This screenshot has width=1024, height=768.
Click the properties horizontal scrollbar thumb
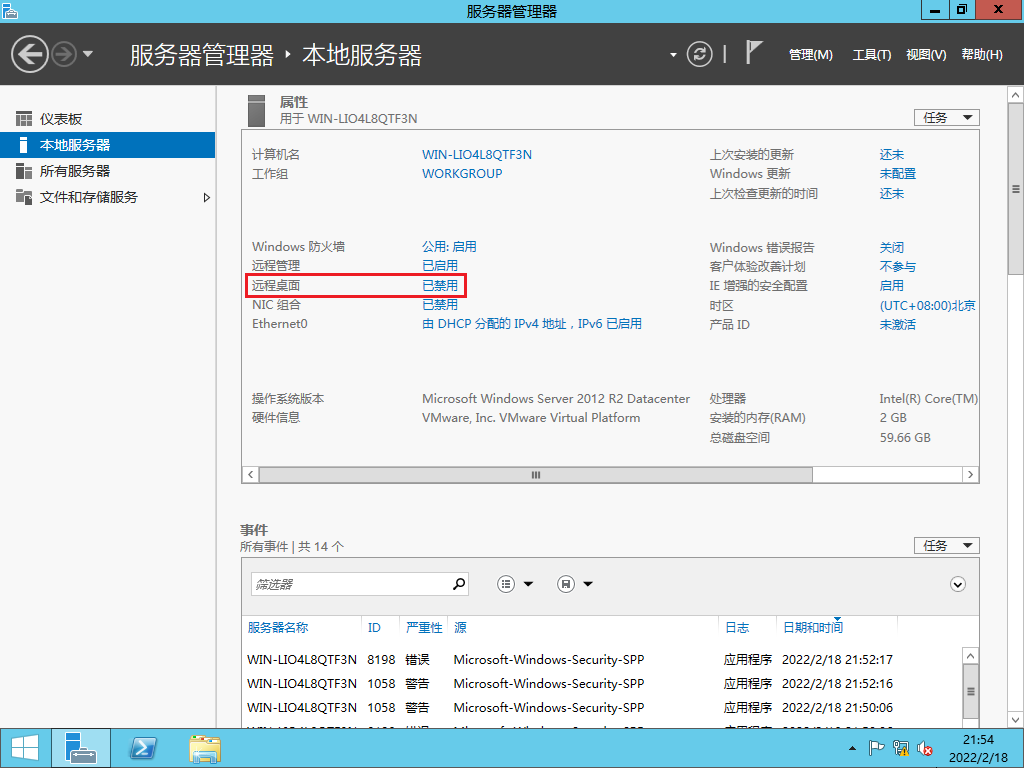[x=536, y=475]
